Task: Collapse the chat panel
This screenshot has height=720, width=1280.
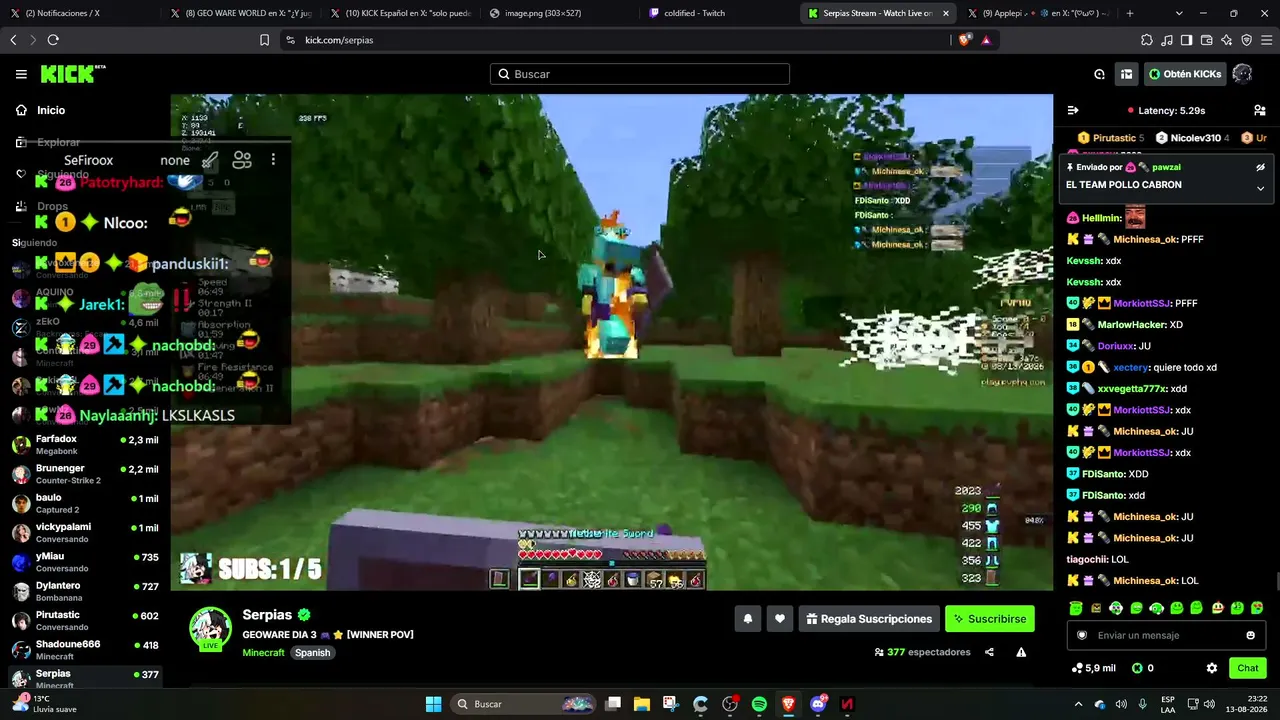Action: (x=1073, y=111)
